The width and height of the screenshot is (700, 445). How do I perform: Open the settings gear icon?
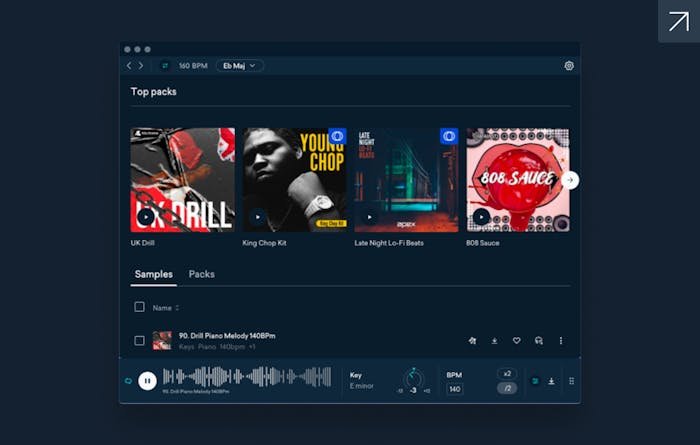click(x=569, y=66)
